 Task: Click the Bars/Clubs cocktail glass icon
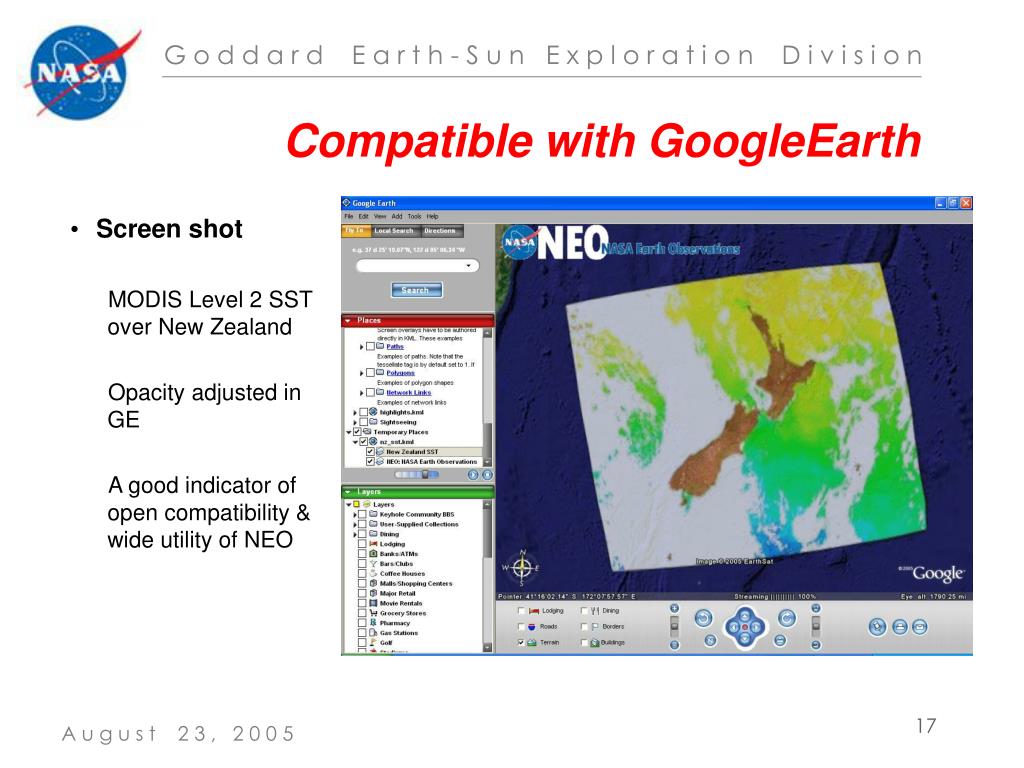(374, 564)
